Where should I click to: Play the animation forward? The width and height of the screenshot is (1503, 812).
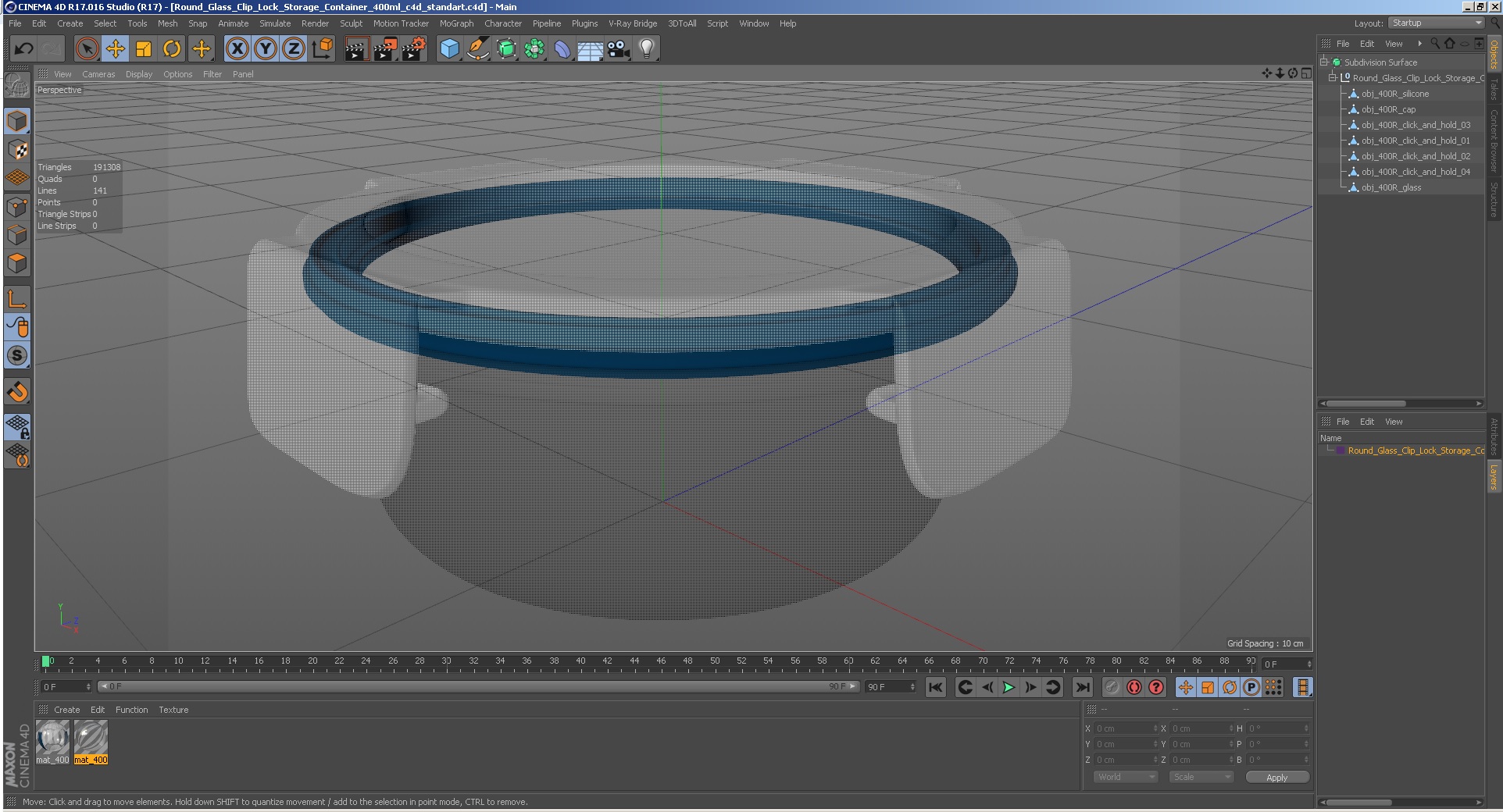click(1009, 687)
